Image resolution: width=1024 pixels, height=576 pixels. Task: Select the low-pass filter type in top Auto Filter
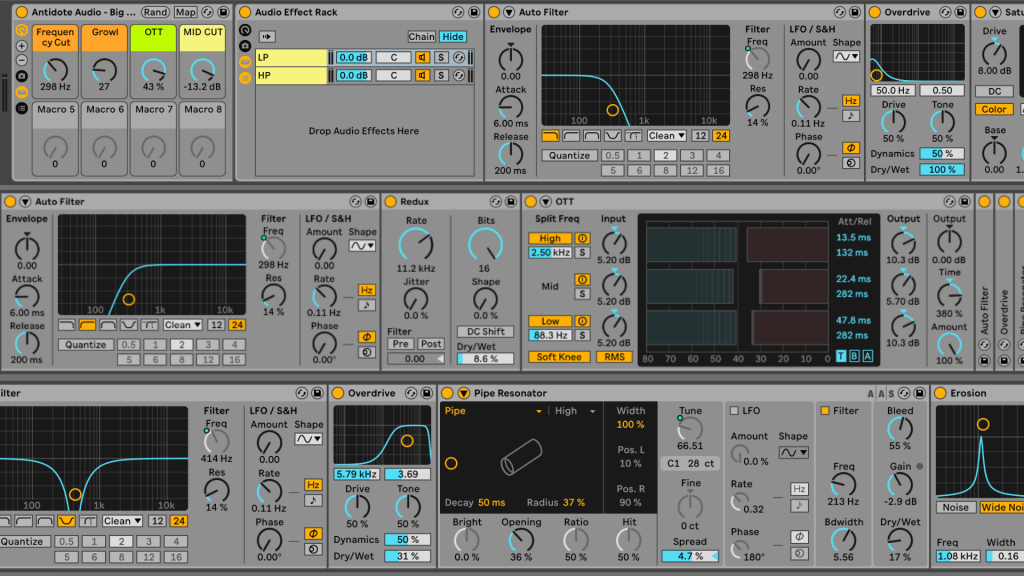click(x=550, y=136)
